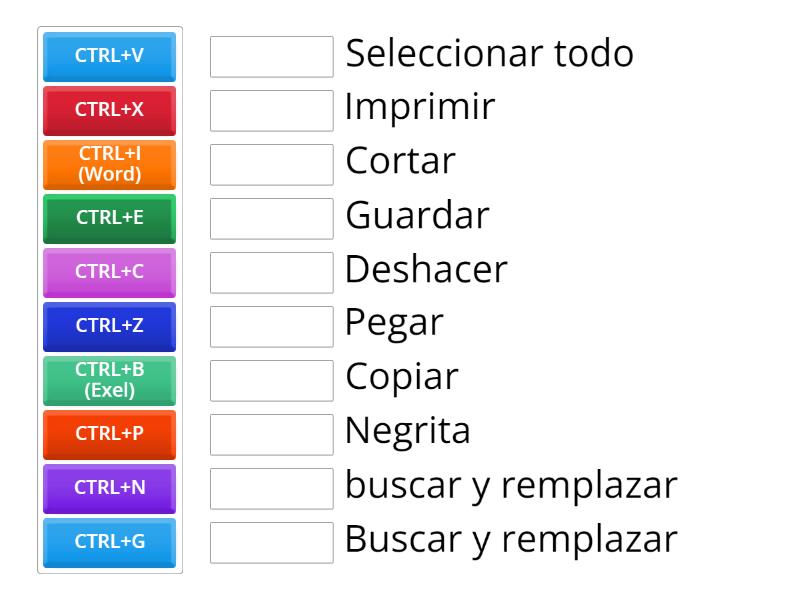Select the empty box beside Cortar
This screenshot has height=600, width=800.
[271, 165]
